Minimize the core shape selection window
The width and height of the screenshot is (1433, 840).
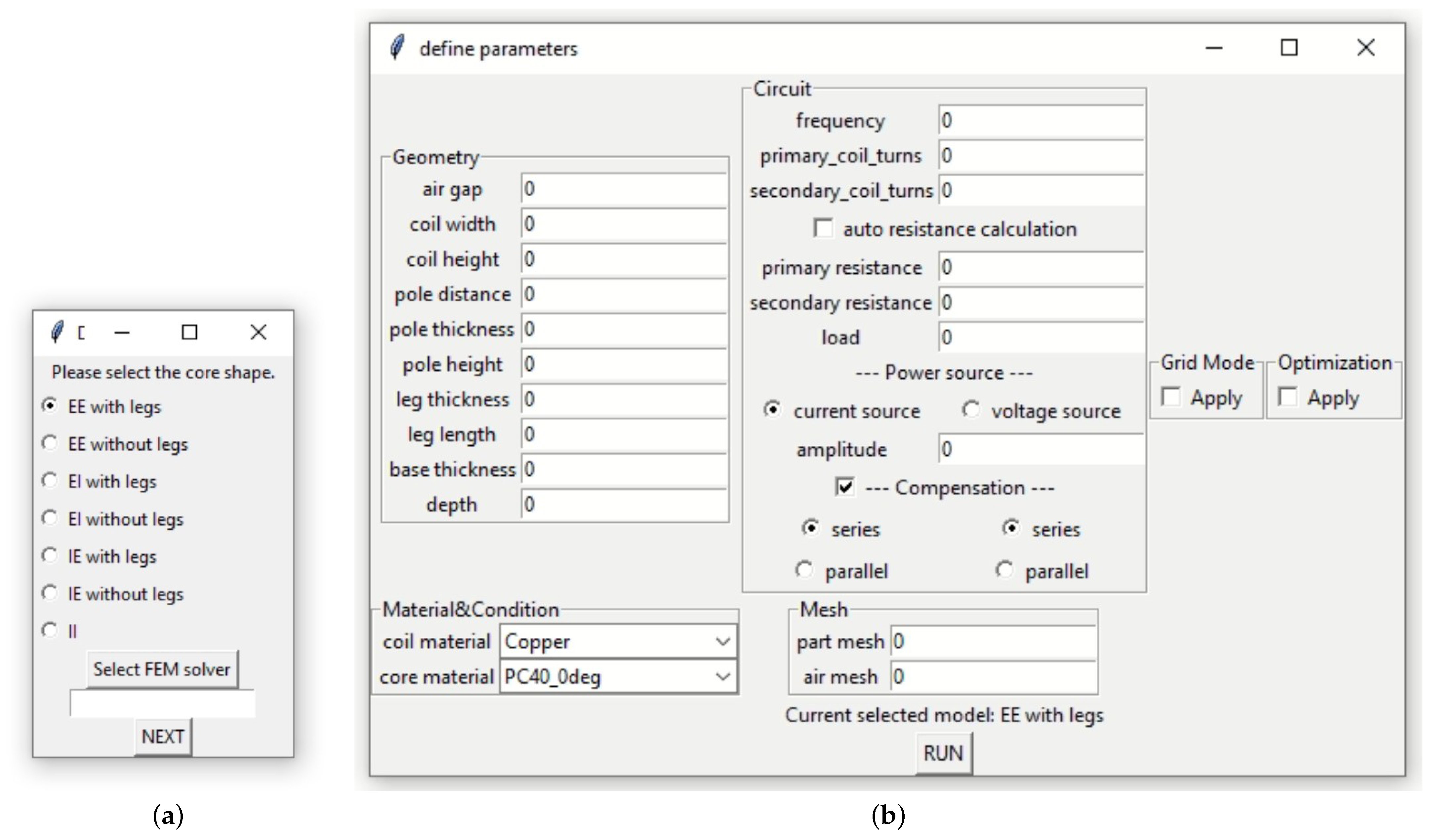[122, 332]
